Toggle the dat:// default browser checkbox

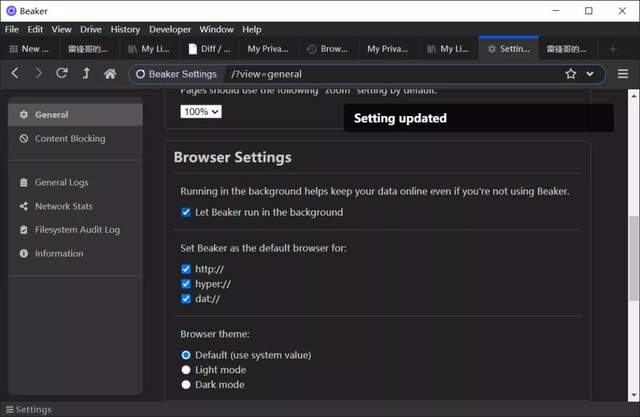(x=186, y=298)
